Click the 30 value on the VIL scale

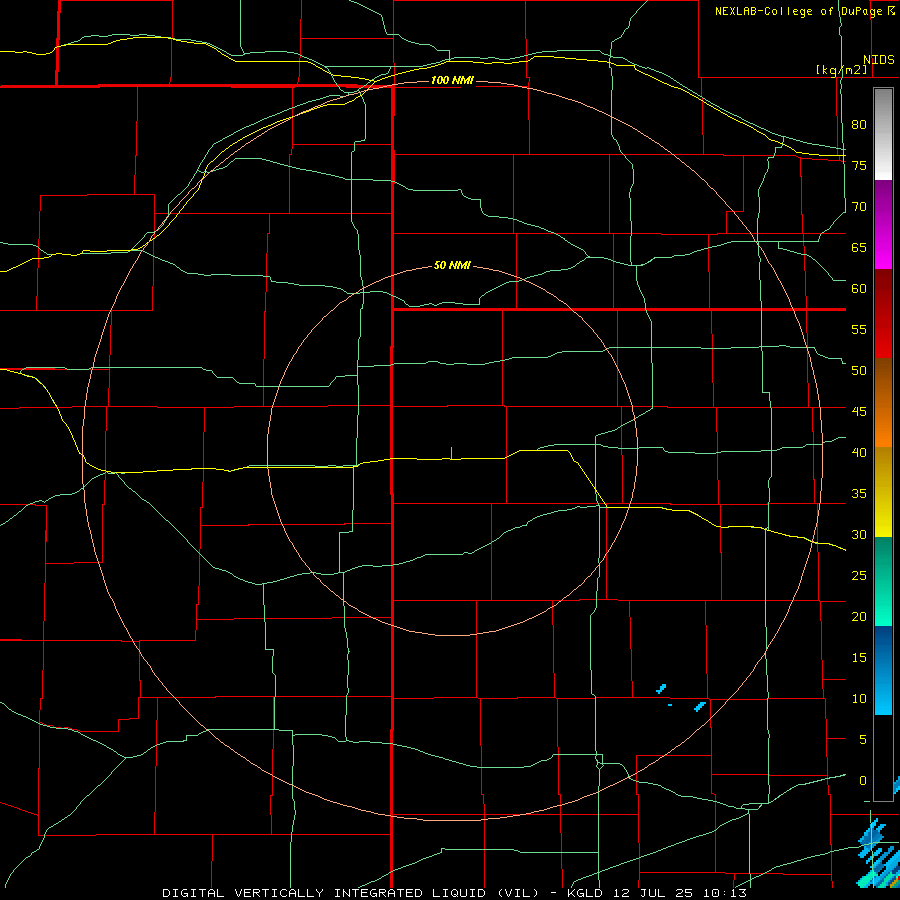point(859,535)
